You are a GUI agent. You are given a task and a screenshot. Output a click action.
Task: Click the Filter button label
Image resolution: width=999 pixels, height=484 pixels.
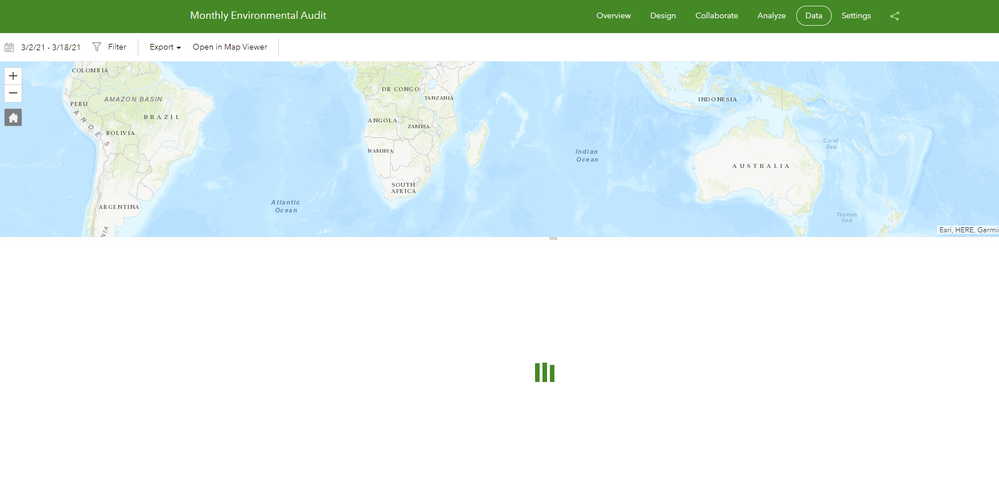pos(117,47)
